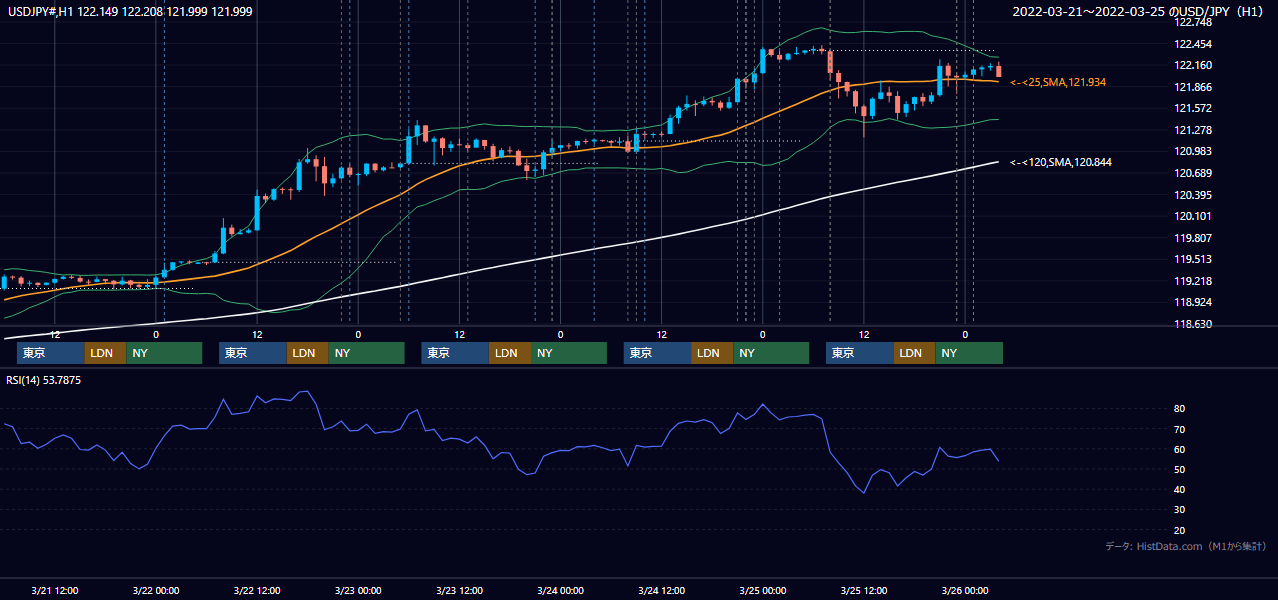
Task: Select the NY session block for 3/22
Action: click(x=366, y=353)
